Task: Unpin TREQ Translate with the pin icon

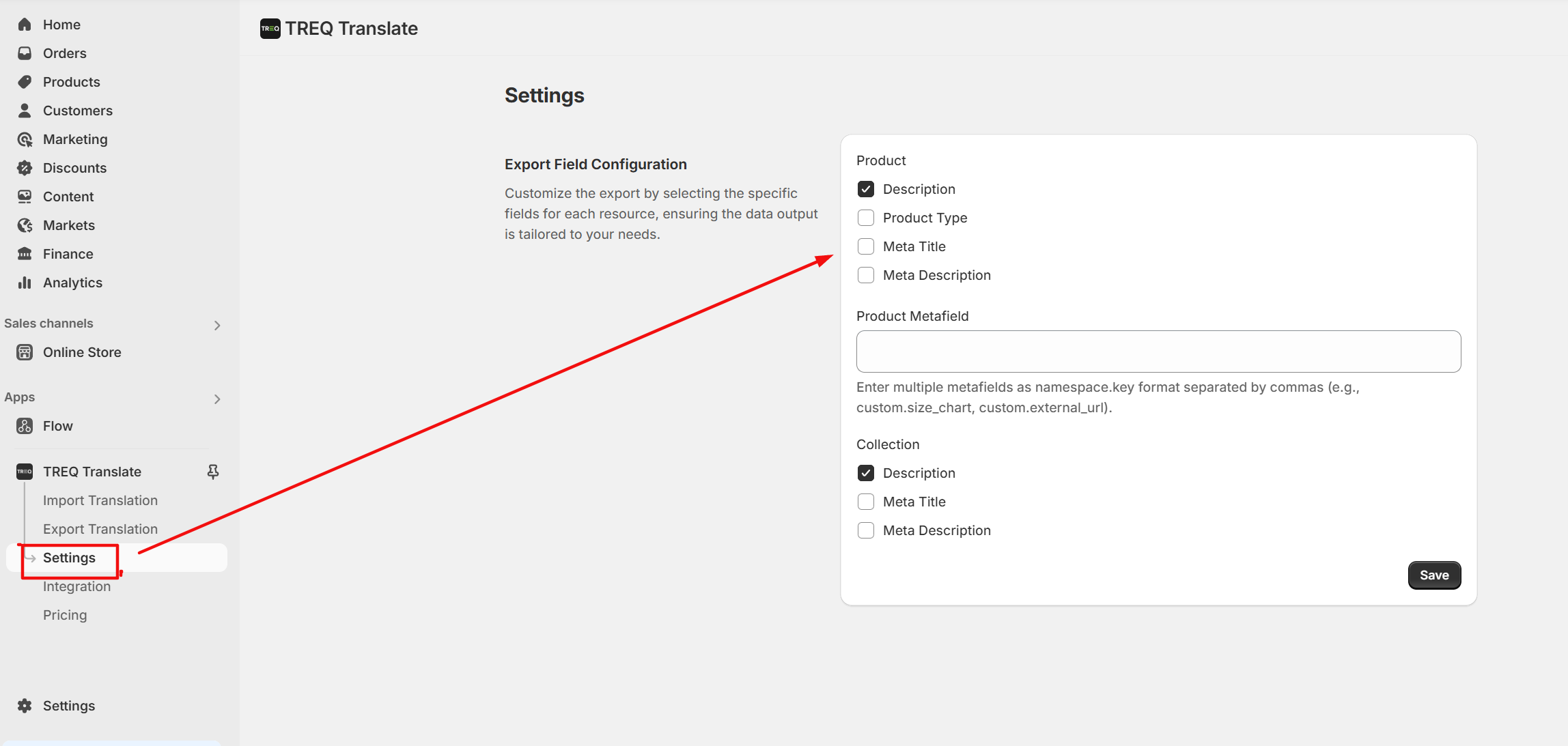Action: coord(213,472)
